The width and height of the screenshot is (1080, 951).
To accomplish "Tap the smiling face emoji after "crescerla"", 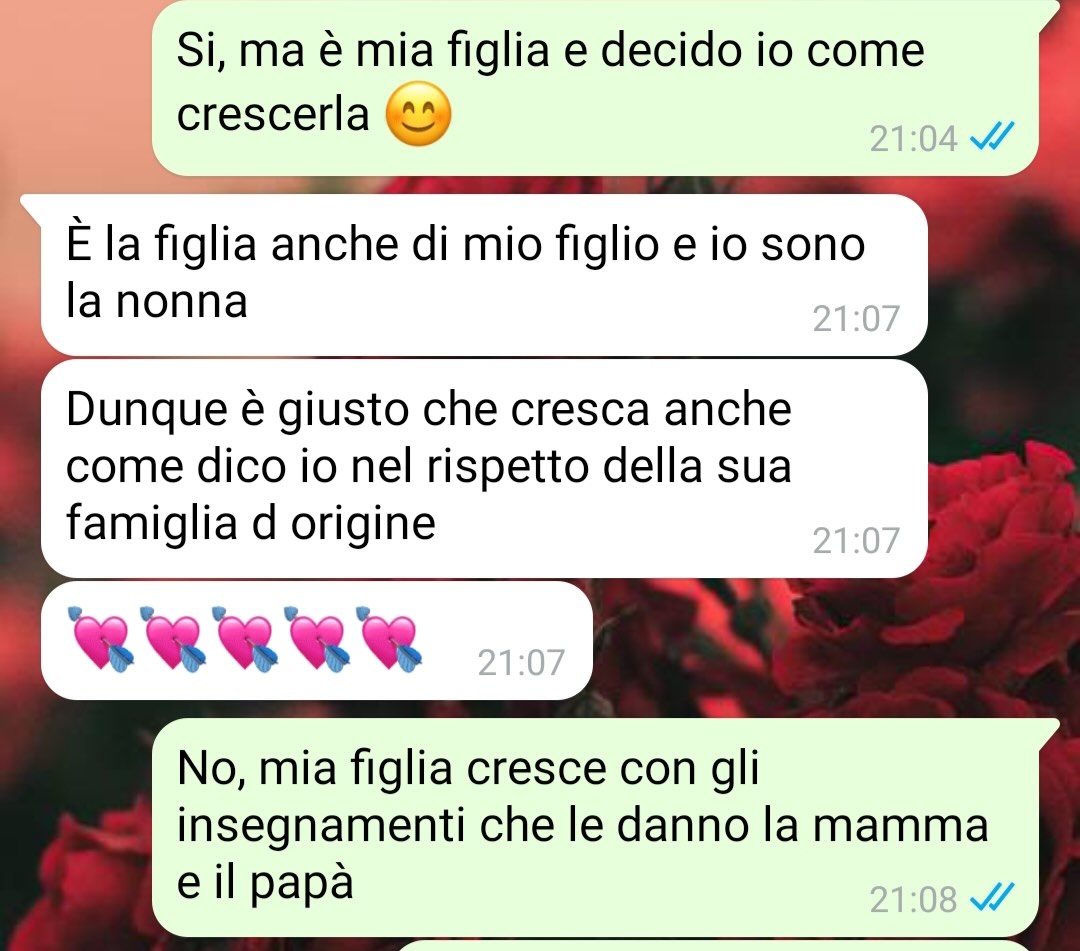I will tap(418, 114).
